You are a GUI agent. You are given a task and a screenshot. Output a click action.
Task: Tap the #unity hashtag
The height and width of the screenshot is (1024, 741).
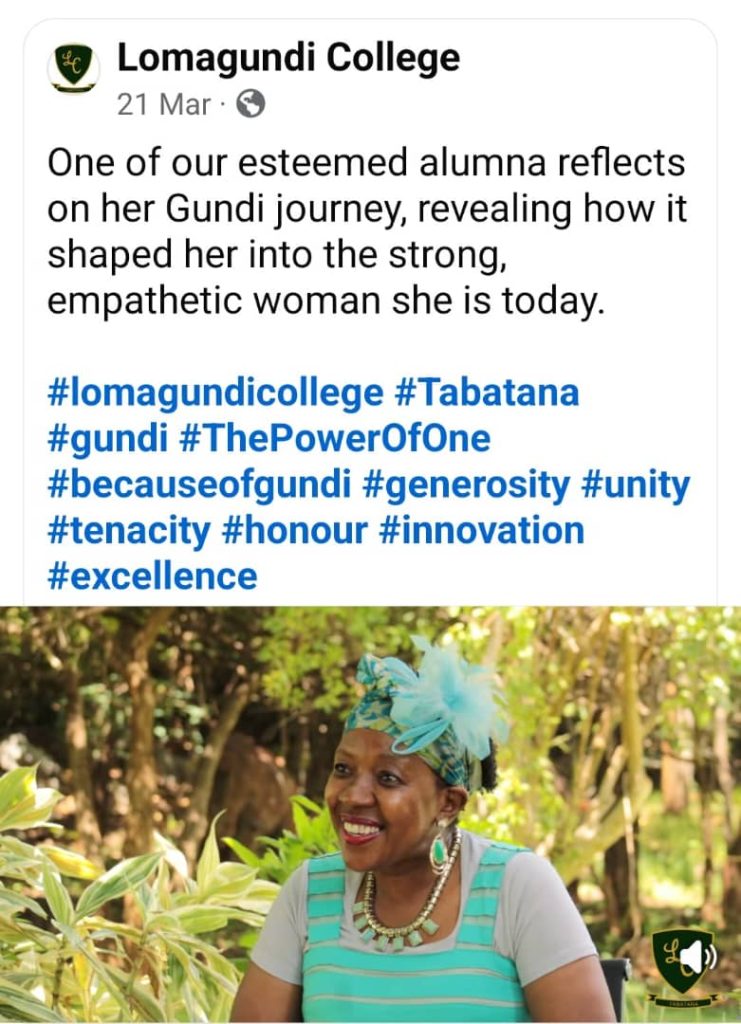pyautogui.click(x=635, y=485)
